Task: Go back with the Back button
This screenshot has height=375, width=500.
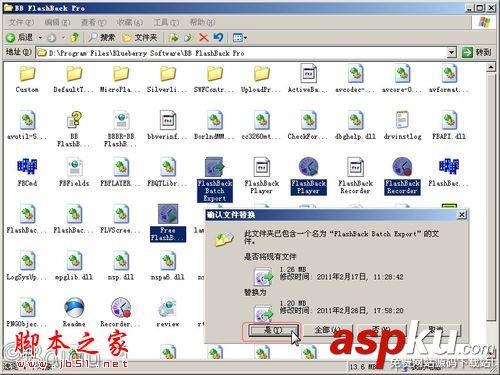Action: click(x=19, y=37)
